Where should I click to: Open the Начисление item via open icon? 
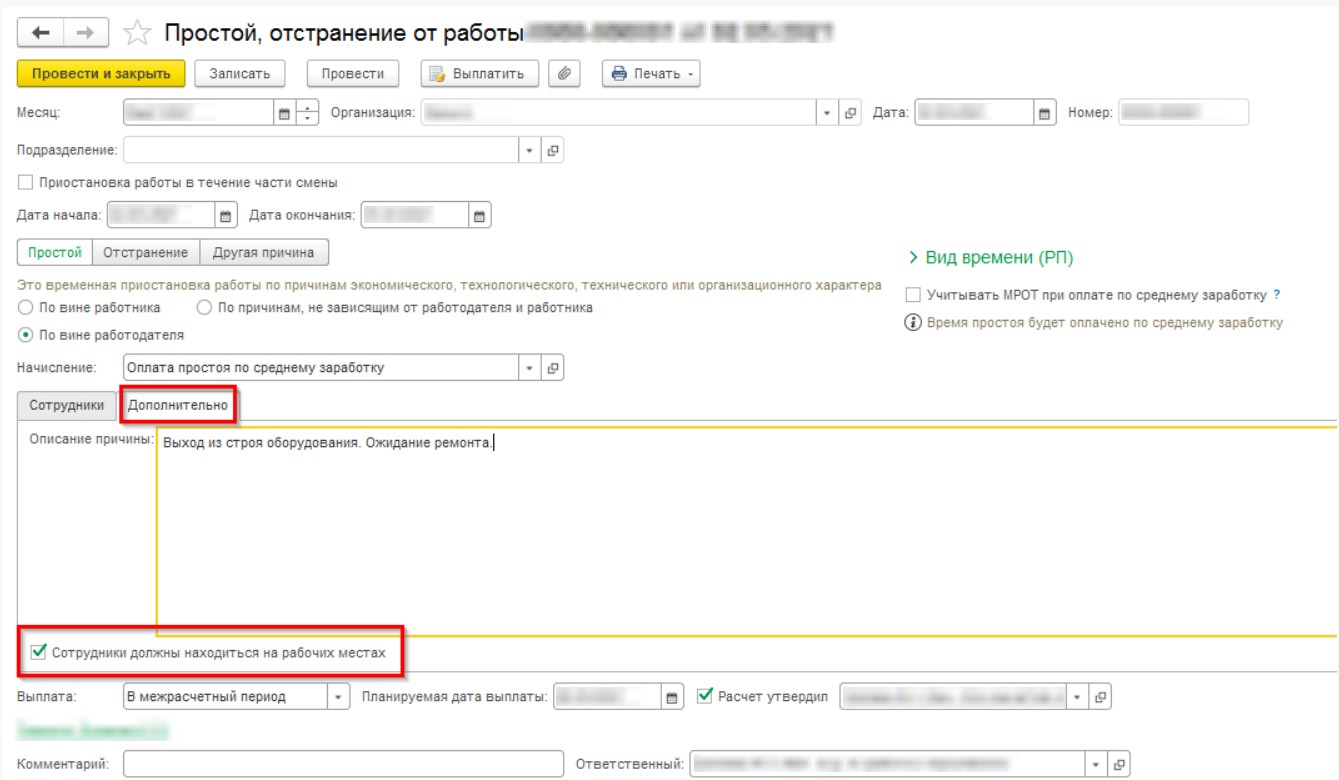pos(552,368)
